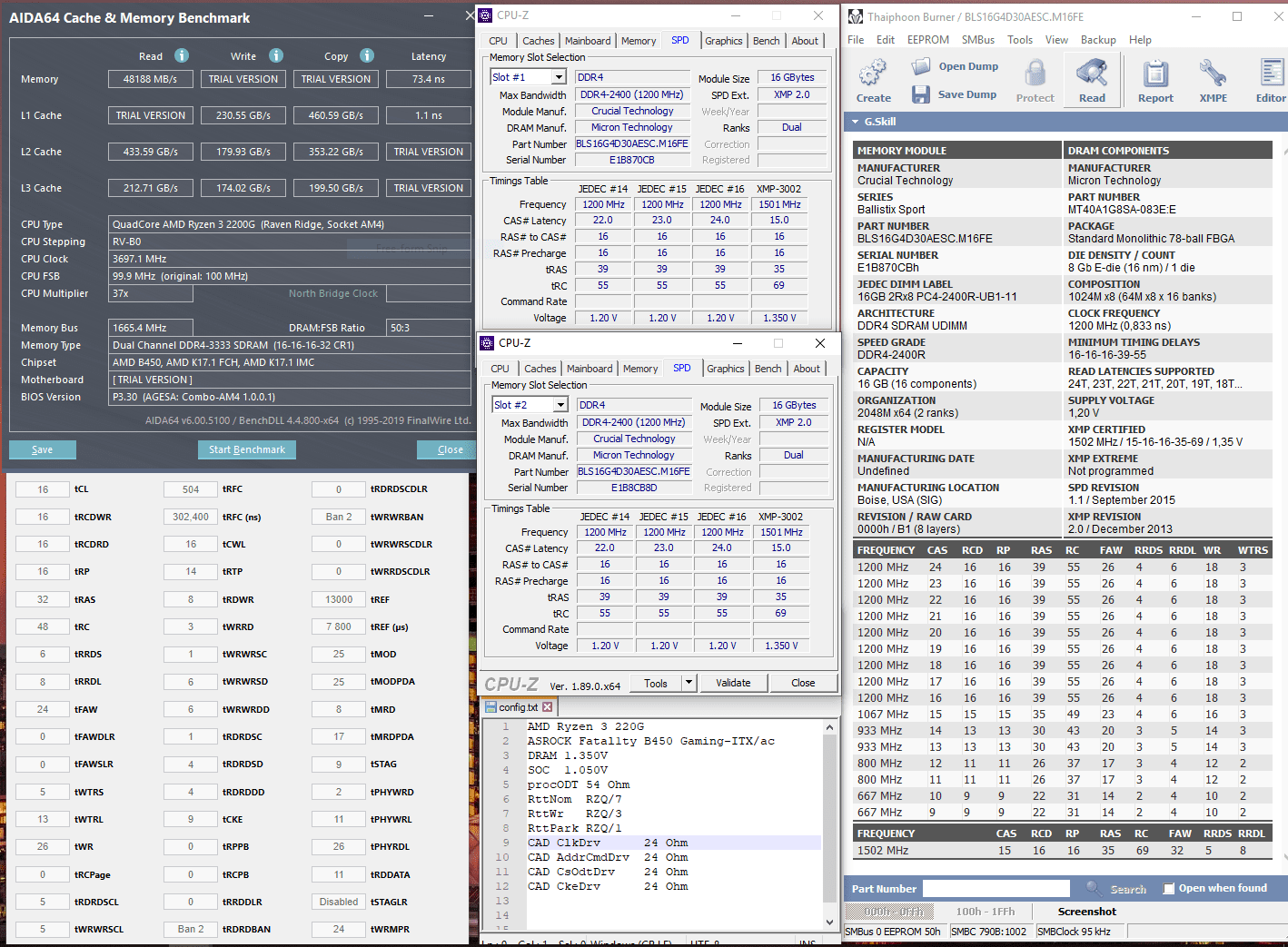The width and height of the screenshot is (1288, 947).
Task: Collapse the G.Skill section header
Action: pos(855,122)
